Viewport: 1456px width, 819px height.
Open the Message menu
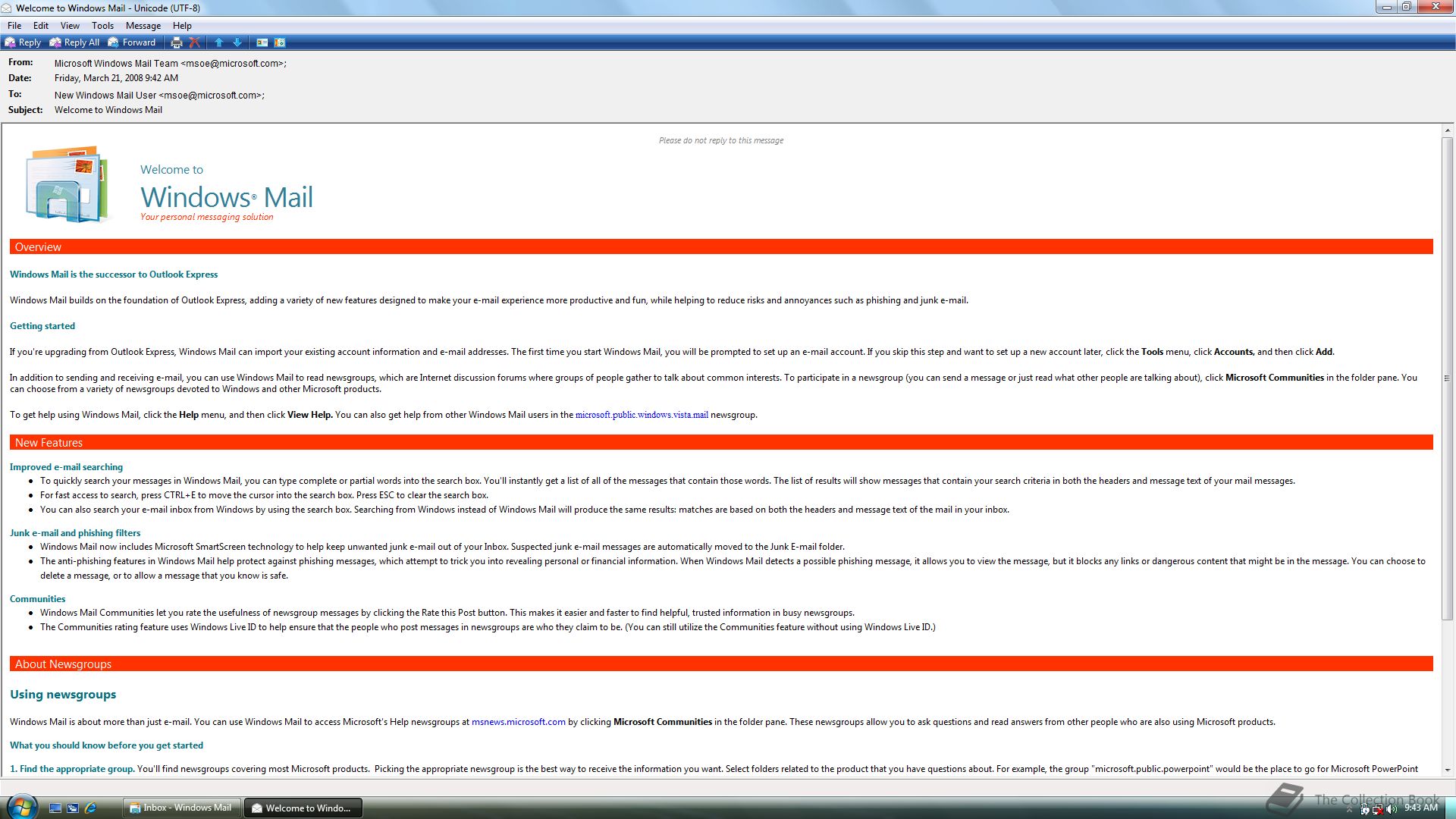tap(143, 26)
